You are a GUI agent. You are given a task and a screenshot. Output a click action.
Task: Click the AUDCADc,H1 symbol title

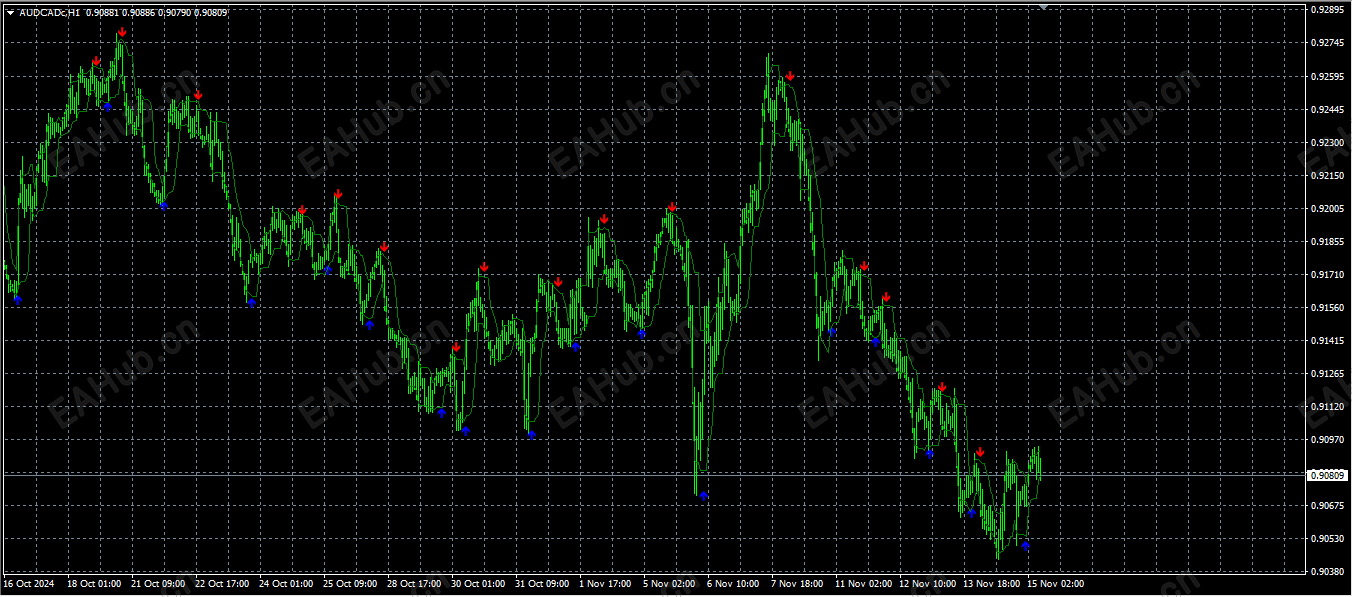coord(49,13)
